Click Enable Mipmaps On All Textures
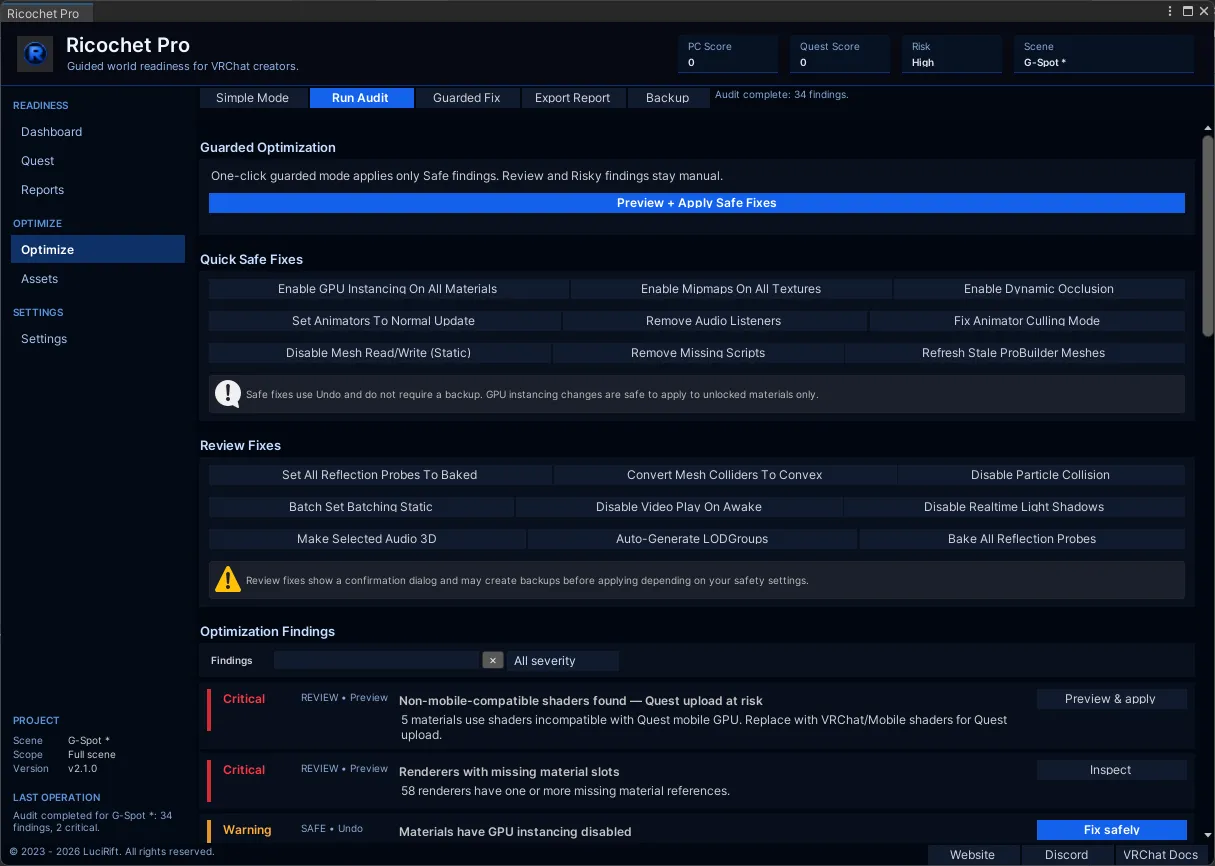This screenshot has width=1215, height=866. (x=731, y=289)
